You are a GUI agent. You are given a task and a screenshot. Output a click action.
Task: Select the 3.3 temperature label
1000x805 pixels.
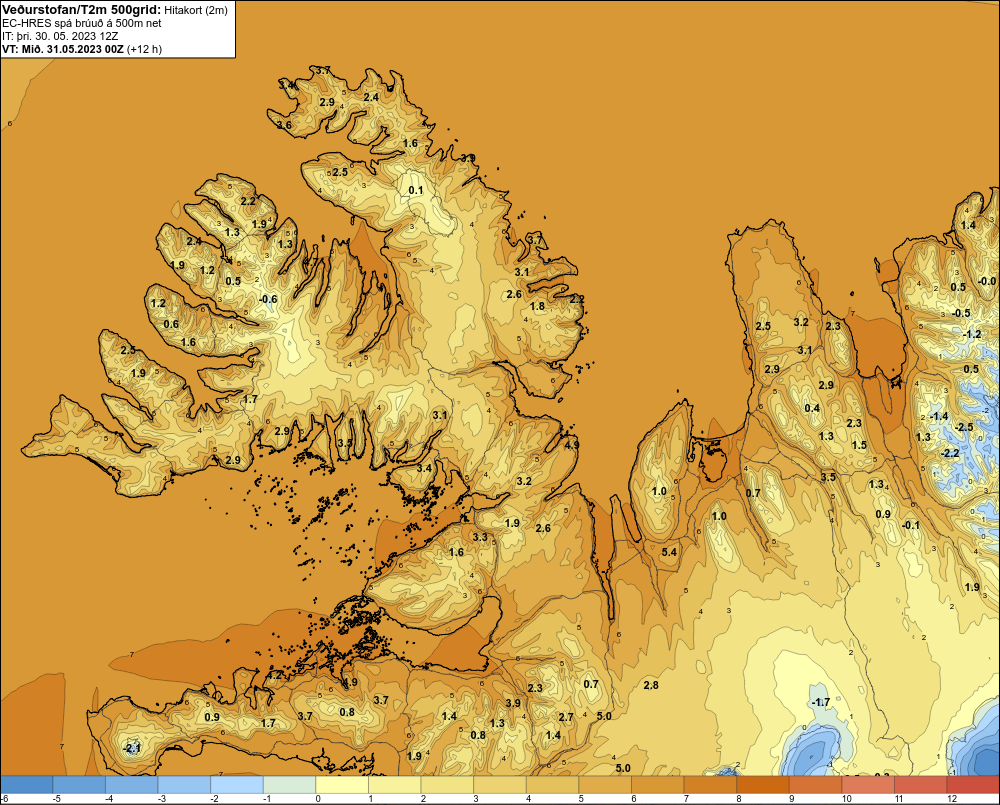(480, 537)
